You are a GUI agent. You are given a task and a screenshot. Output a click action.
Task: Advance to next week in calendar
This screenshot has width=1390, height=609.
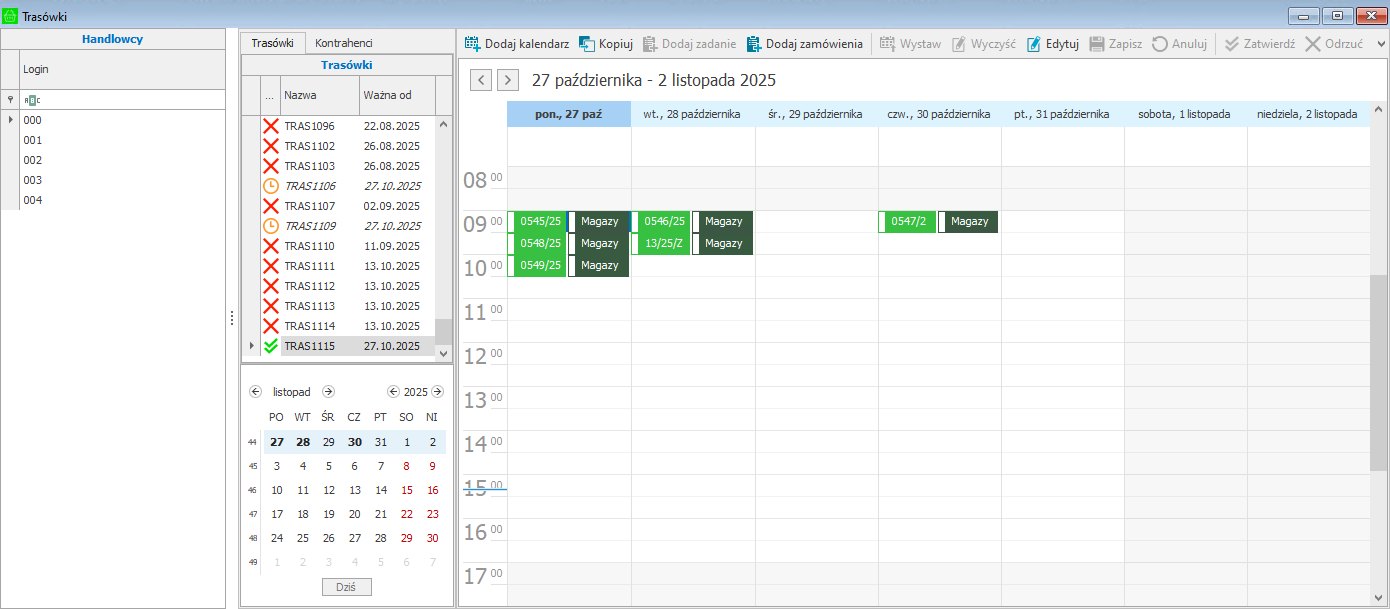508,80
